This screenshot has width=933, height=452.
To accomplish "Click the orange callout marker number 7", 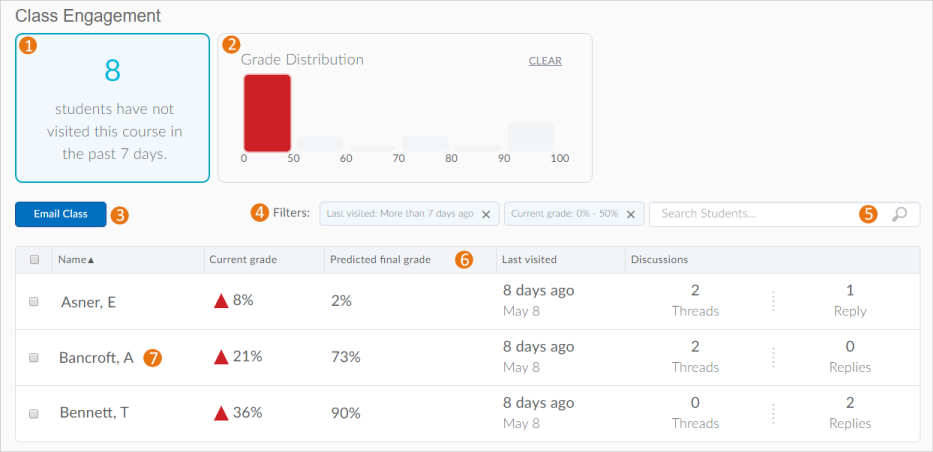I will (152, 357).
